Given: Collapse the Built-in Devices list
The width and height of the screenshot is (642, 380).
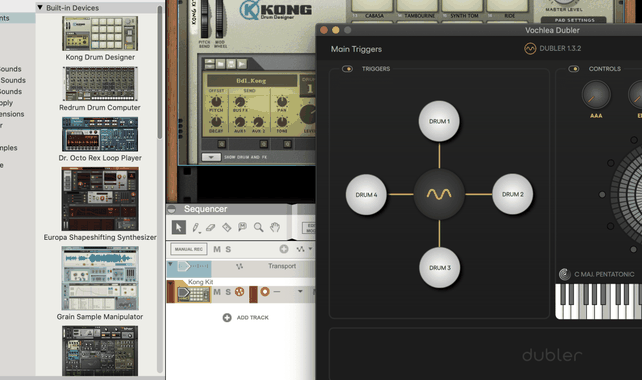Looking at the screenshot, I should pyautogui.click(x=40, y=7).
